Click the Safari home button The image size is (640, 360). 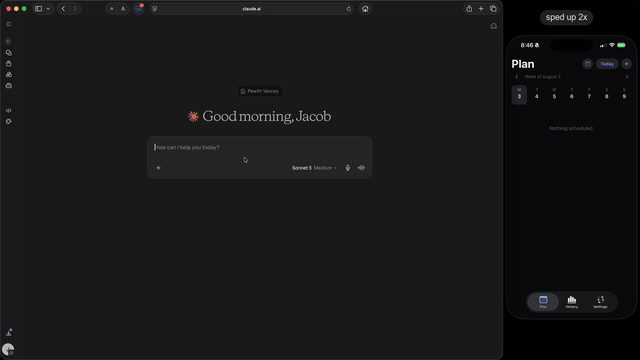pyautogui.click(x=365, y=9)
